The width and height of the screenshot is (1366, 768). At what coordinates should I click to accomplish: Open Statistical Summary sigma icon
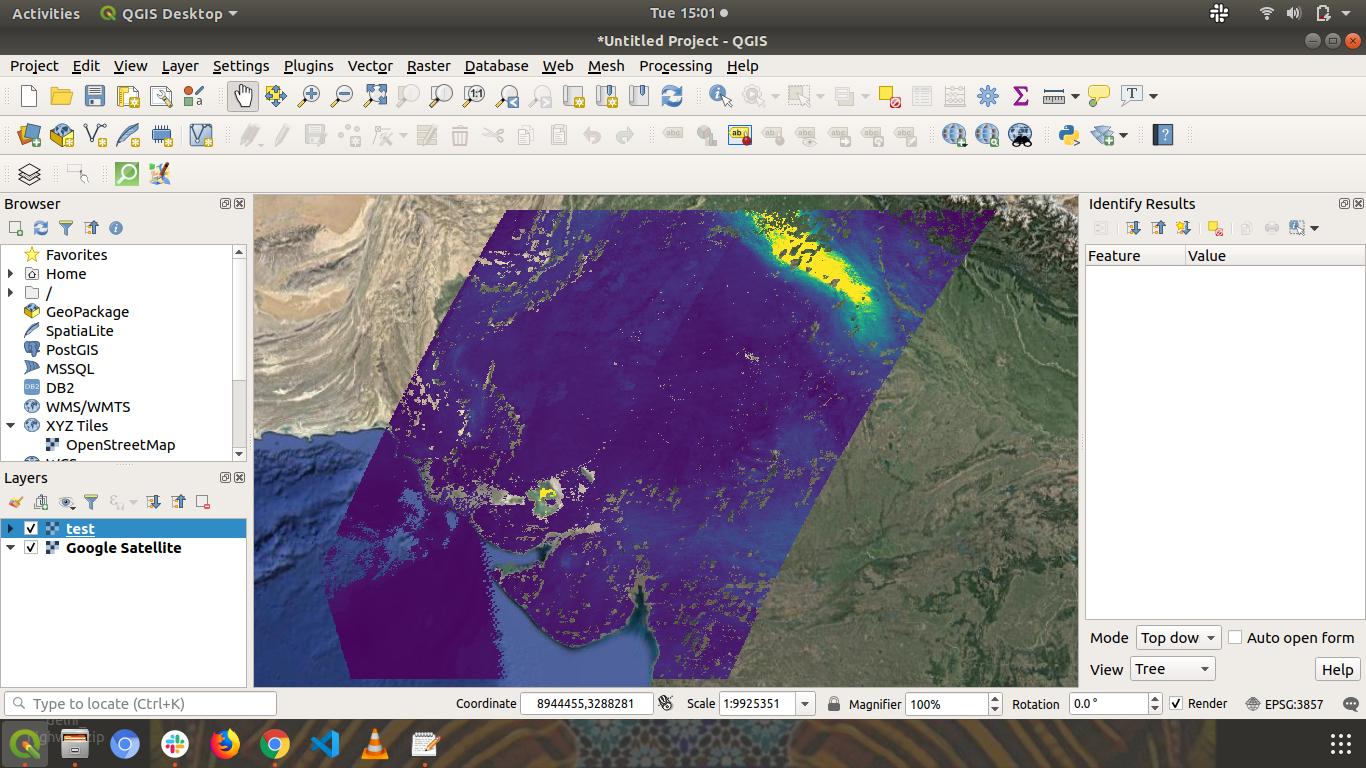tap(1021, 96)
